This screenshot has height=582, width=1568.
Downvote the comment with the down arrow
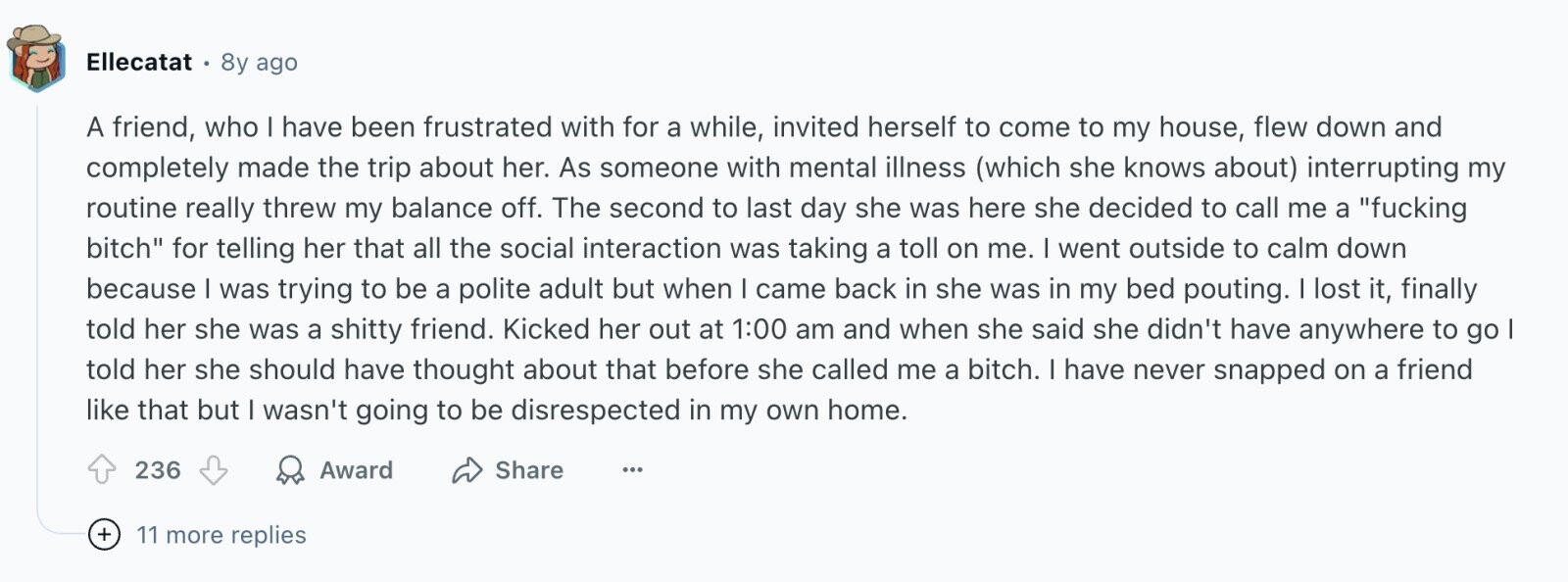pos(214,470)
